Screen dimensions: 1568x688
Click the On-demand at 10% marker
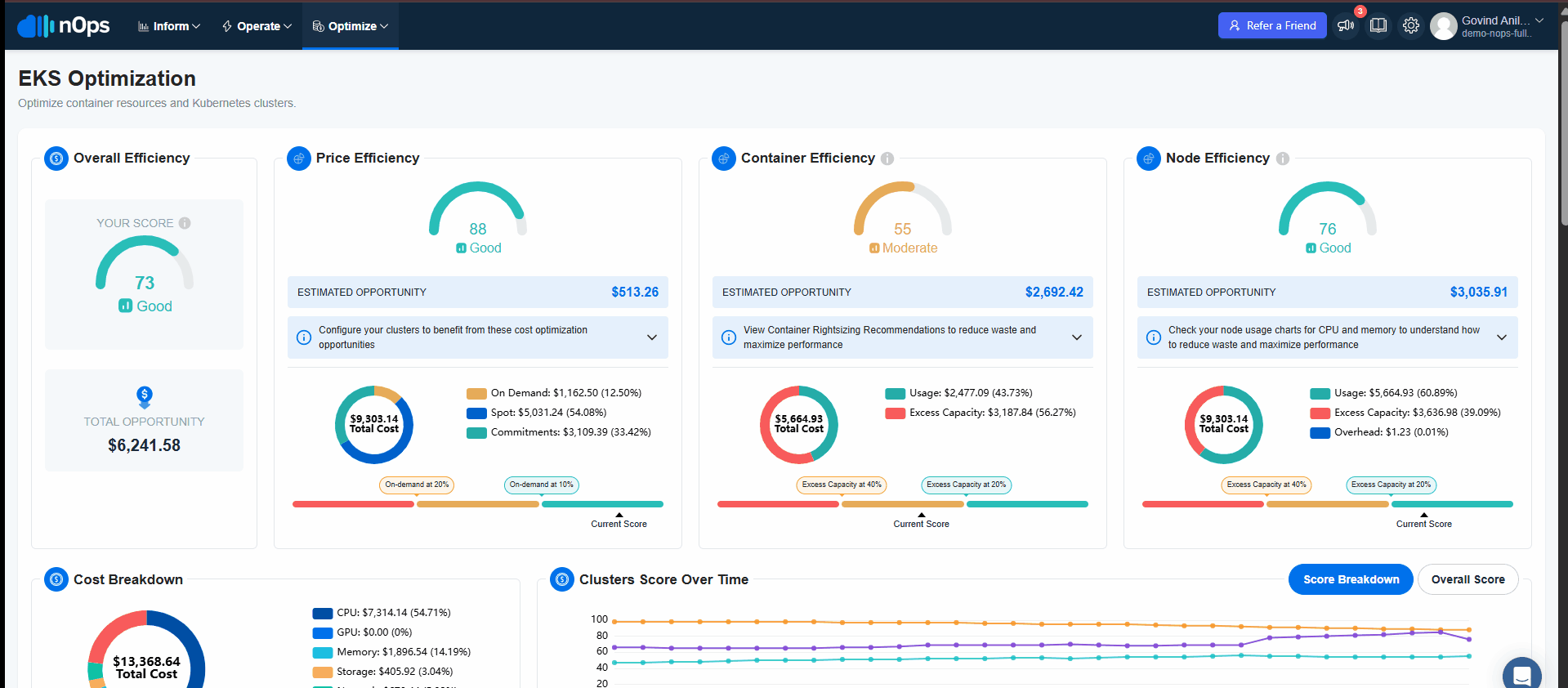coord(542,485)
